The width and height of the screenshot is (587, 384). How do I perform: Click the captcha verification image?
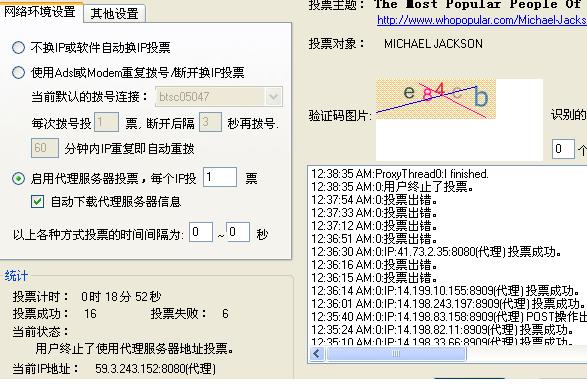pyautogui.click(x=436, y=99)
